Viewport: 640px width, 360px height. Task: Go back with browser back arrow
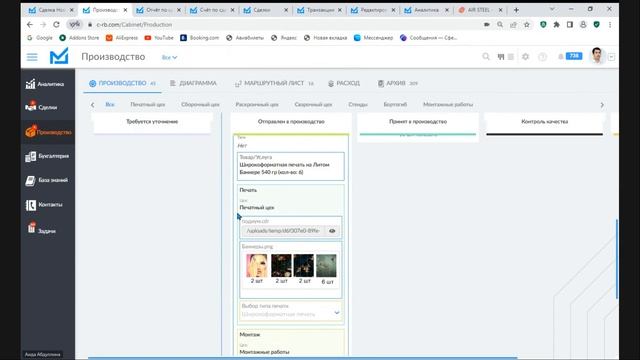pyautogui.click(x=30, y=24)
